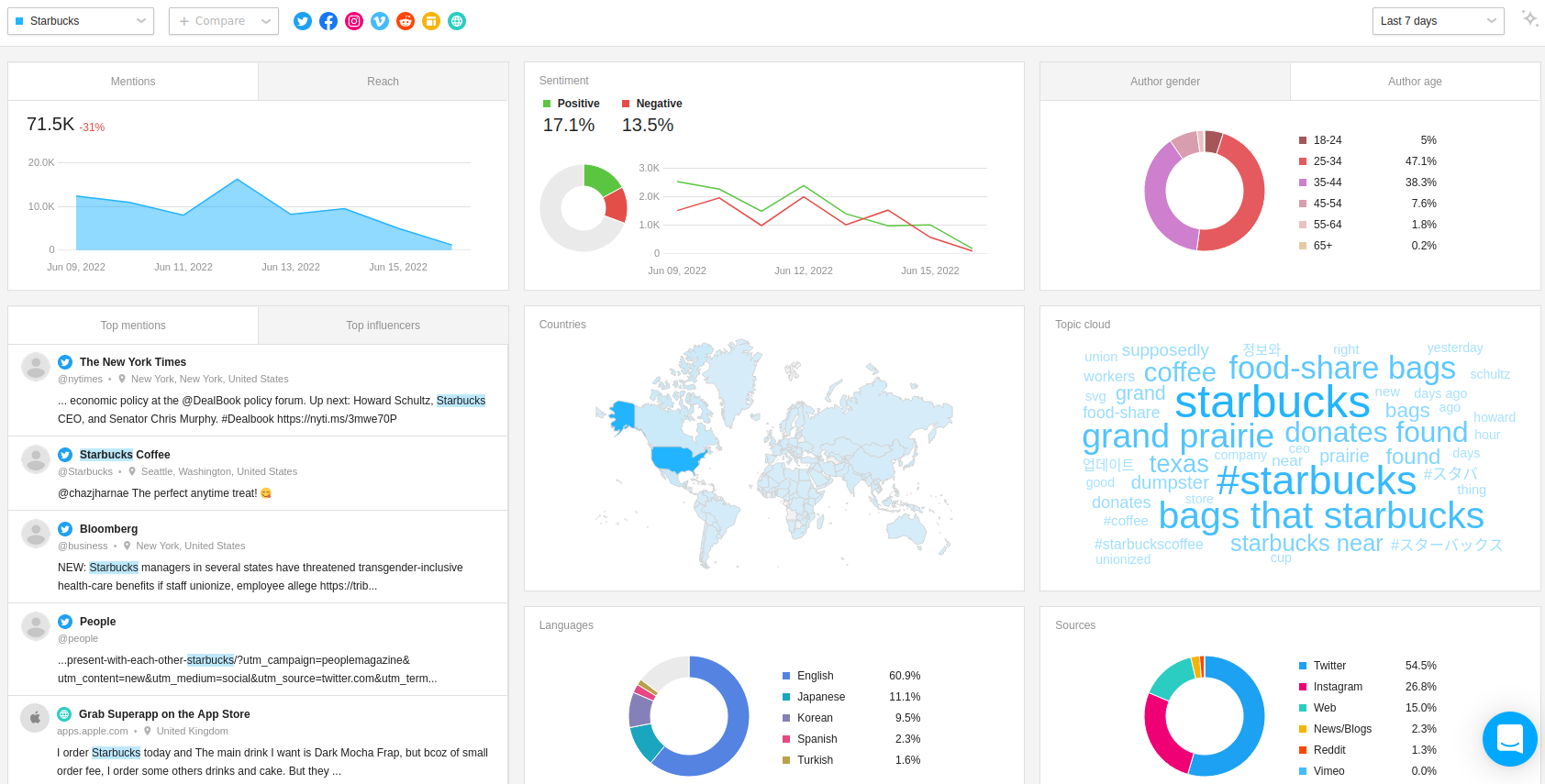1545x784 pixels.
Task: Switch to the Top mentions tab
Action: click(133, 326)
